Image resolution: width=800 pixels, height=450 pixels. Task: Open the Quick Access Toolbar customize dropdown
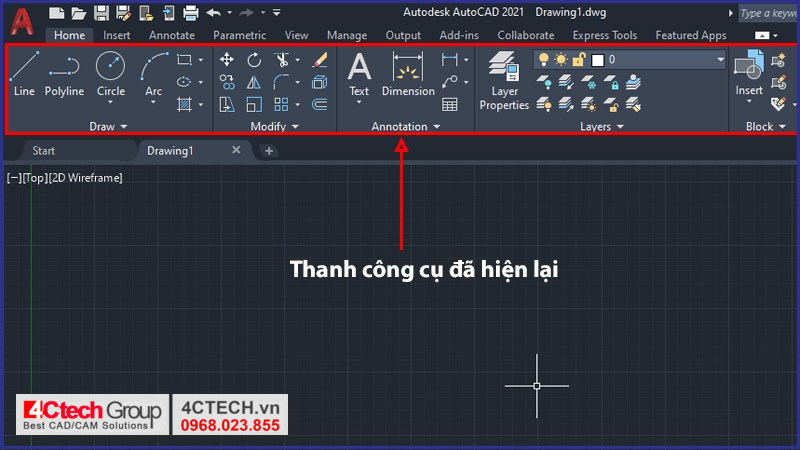(x=277, y=13)
